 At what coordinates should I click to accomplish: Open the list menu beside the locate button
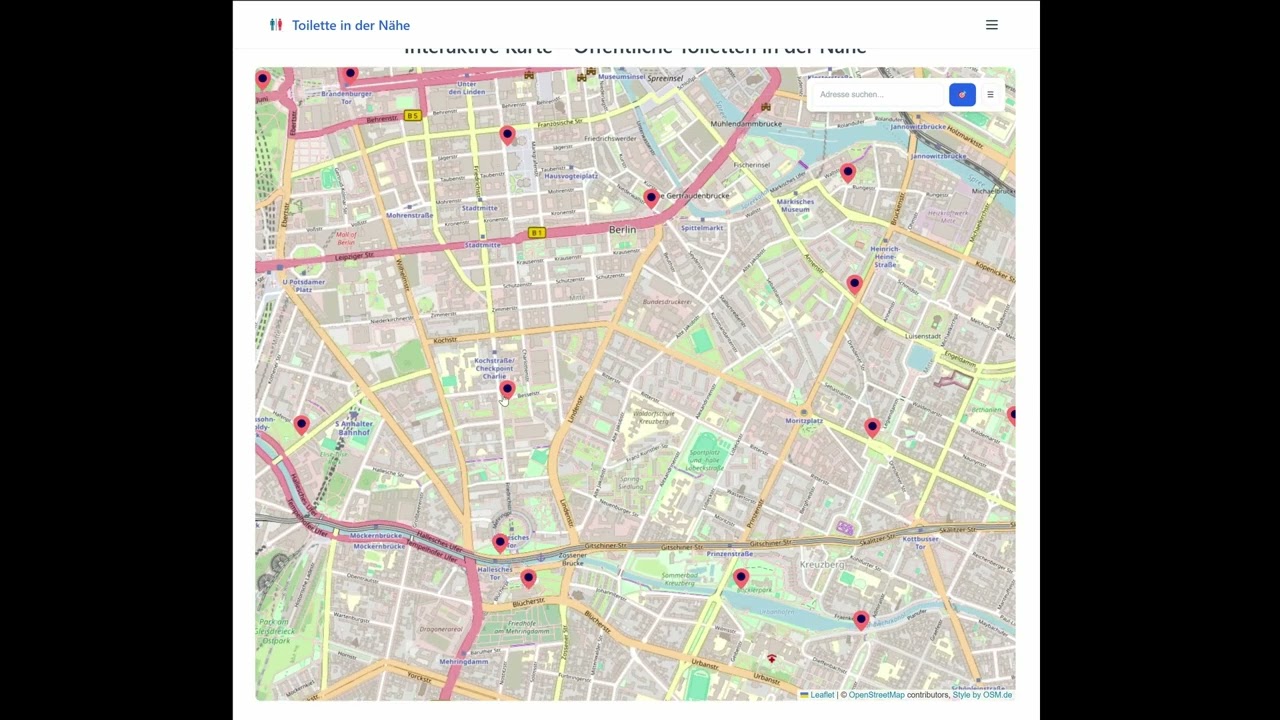tap(990, 94)
